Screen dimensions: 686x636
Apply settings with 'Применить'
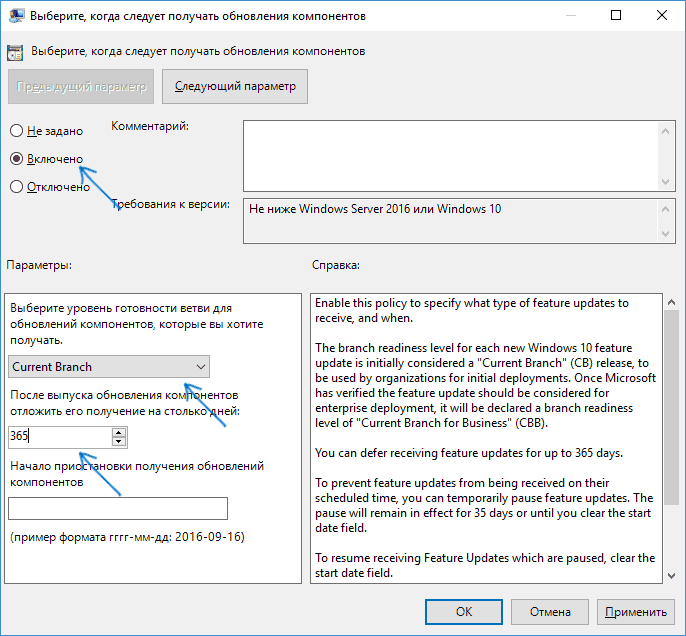click(x=636, y=612)
